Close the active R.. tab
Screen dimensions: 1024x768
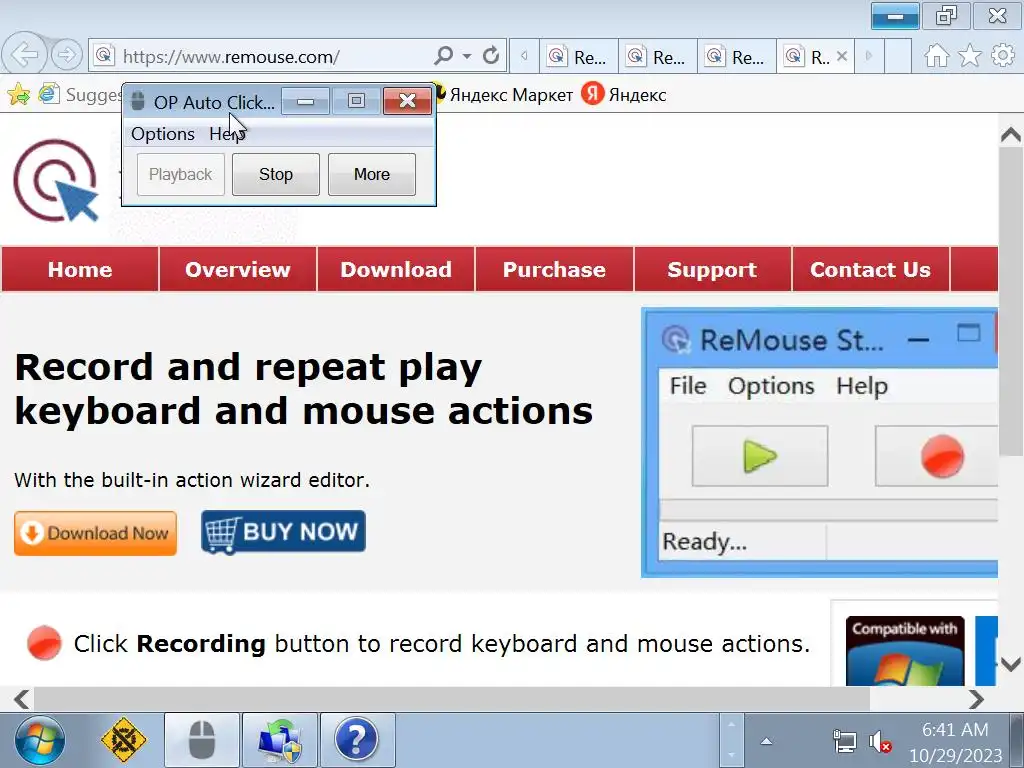tap(842, 56)
